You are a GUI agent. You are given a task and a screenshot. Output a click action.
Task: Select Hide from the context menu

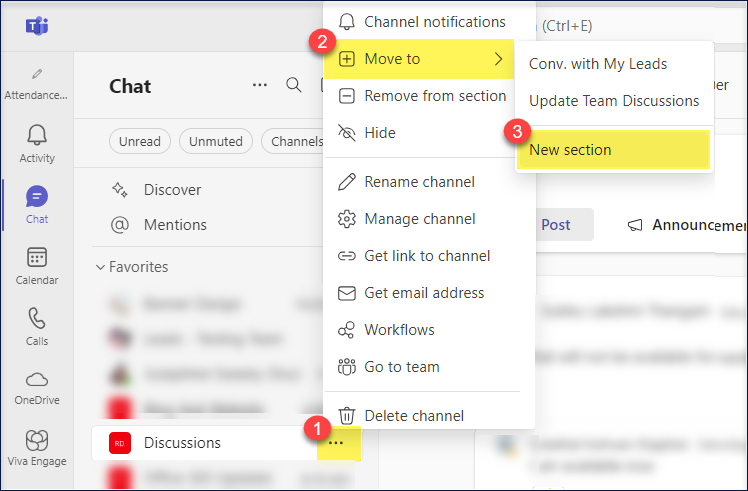[380, 133]
